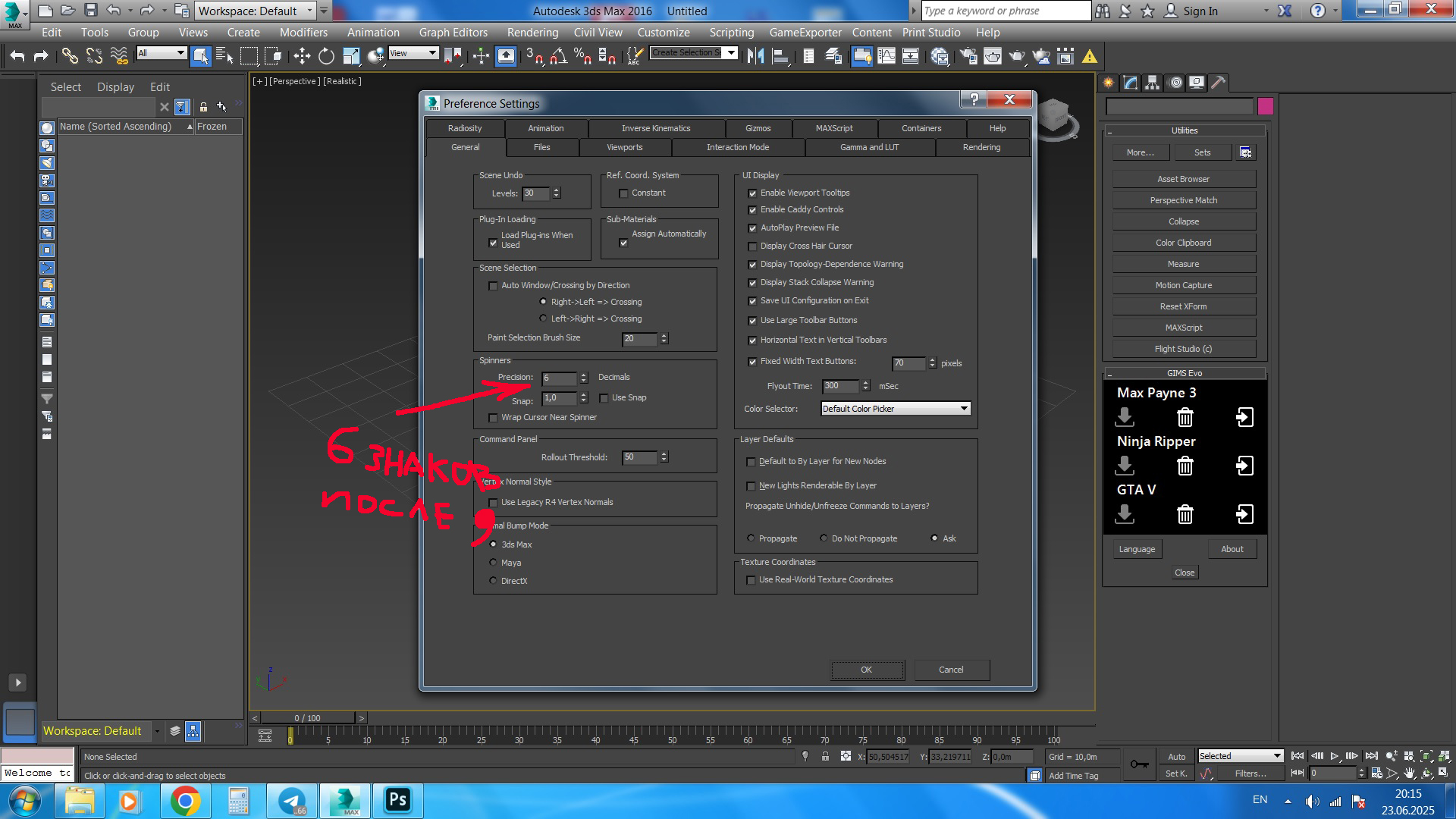Click the Undo arrow in main toolbar
Screen dimensions: 1456x819
click(x=17, y=56)
